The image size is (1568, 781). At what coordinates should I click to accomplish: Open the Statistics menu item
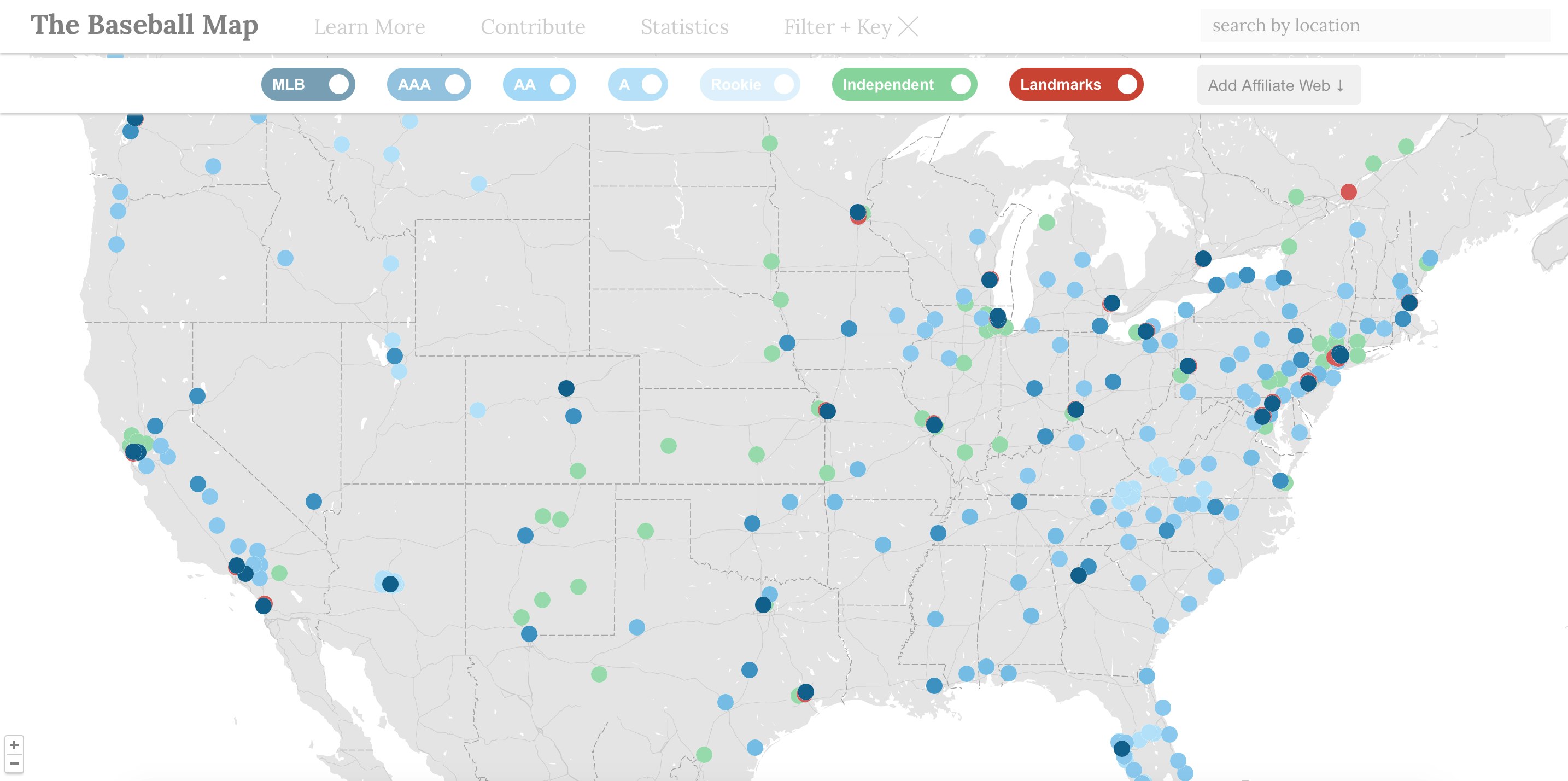(685, 26)
